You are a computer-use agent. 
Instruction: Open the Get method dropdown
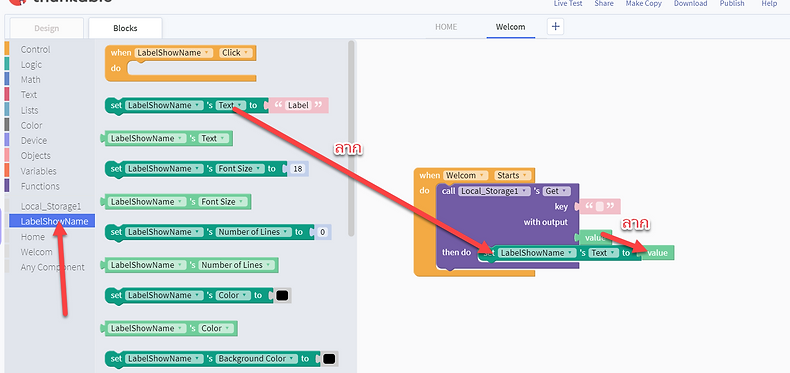pos(556,191)
